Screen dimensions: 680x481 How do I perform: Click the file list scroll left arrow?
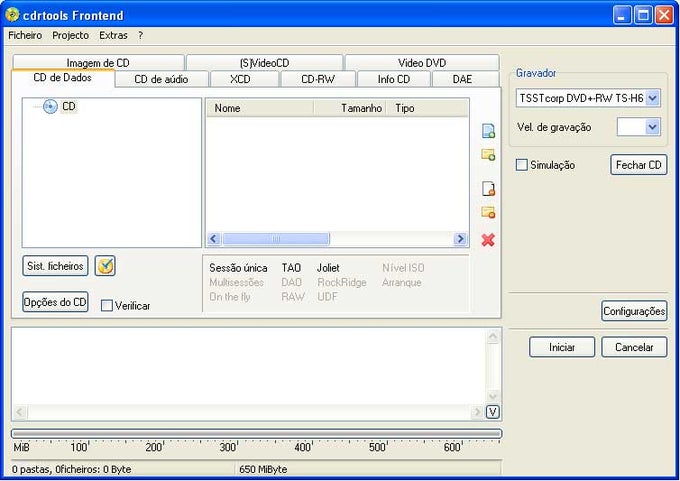214,239
